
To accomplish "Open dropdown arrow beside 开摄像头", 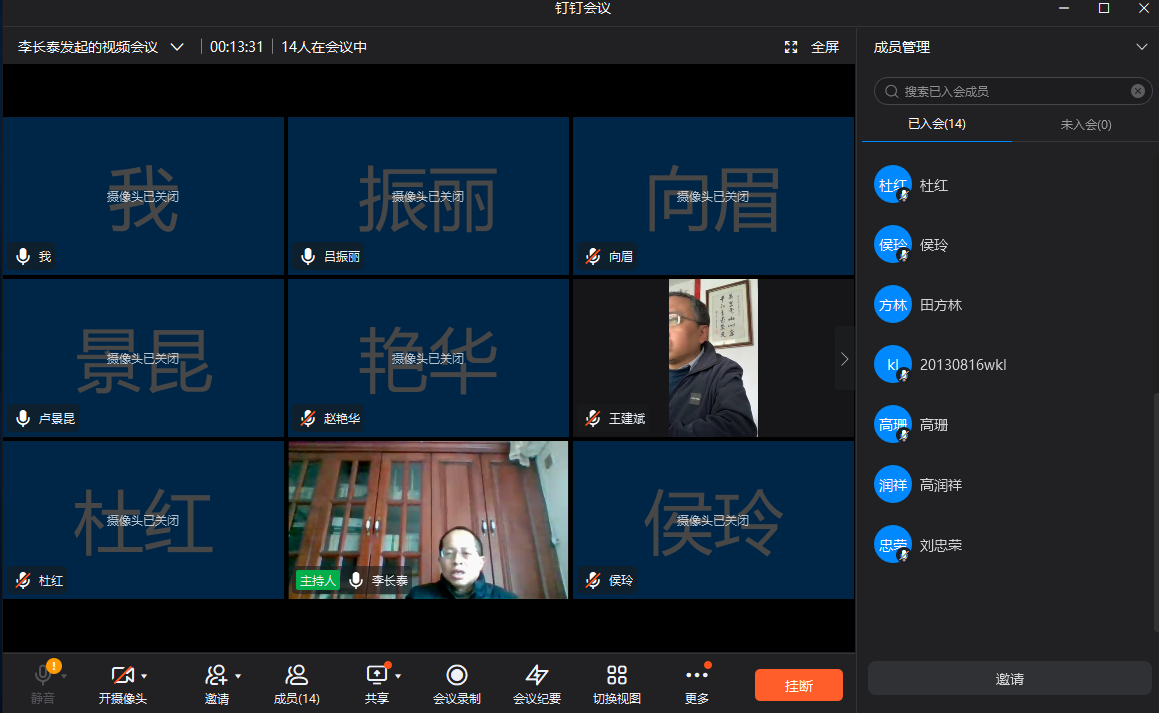I will click(x=144, y=676).
